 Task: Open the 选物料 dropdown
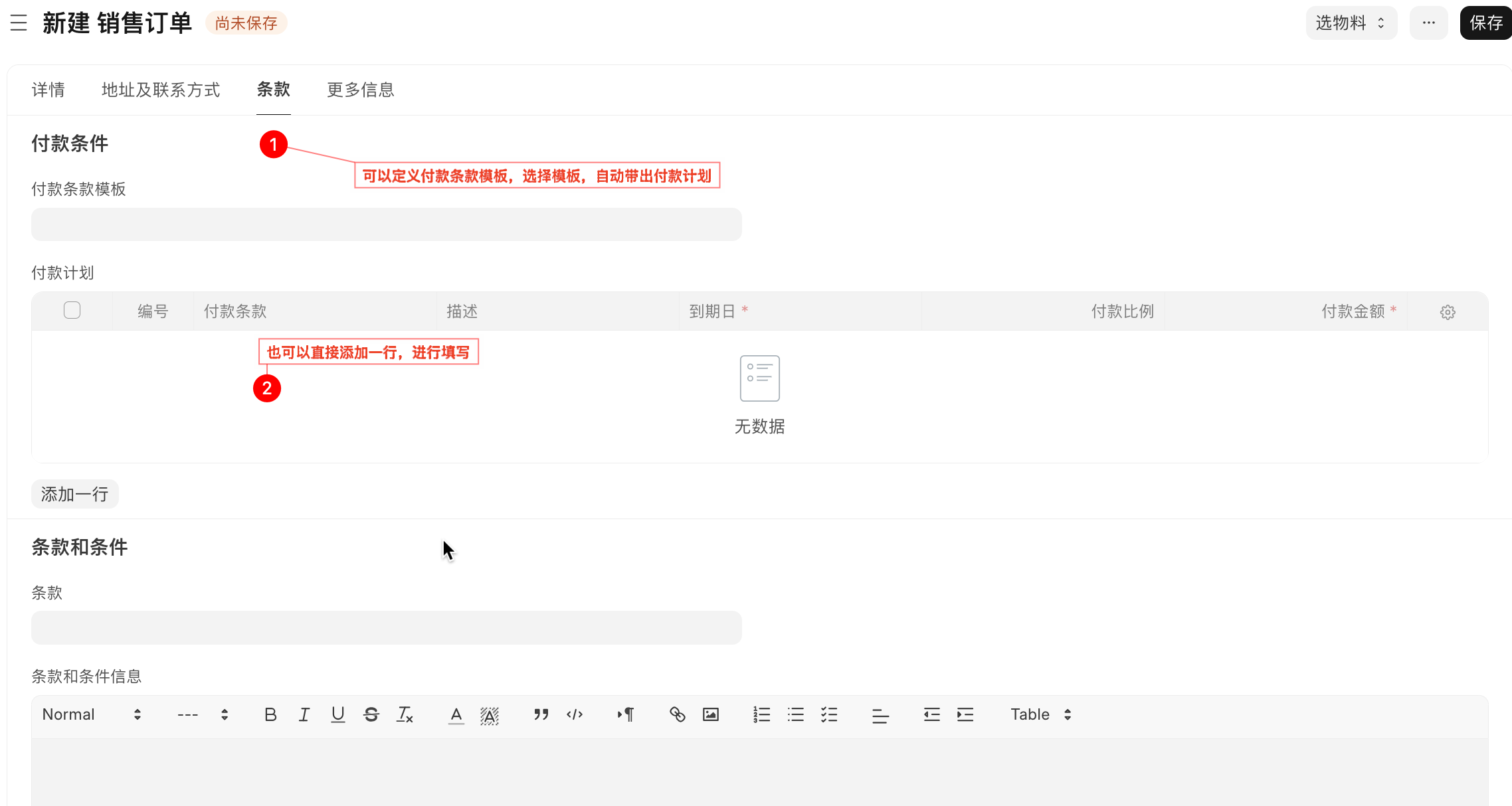pyautogui.click(x=1351, y=23)
